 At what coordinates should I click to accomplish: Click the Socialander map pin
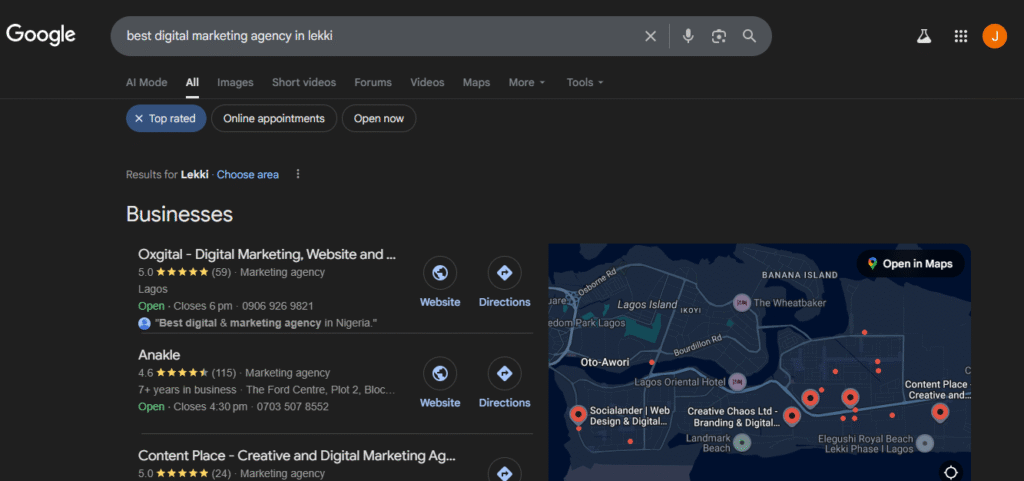(x=577, y=414)
